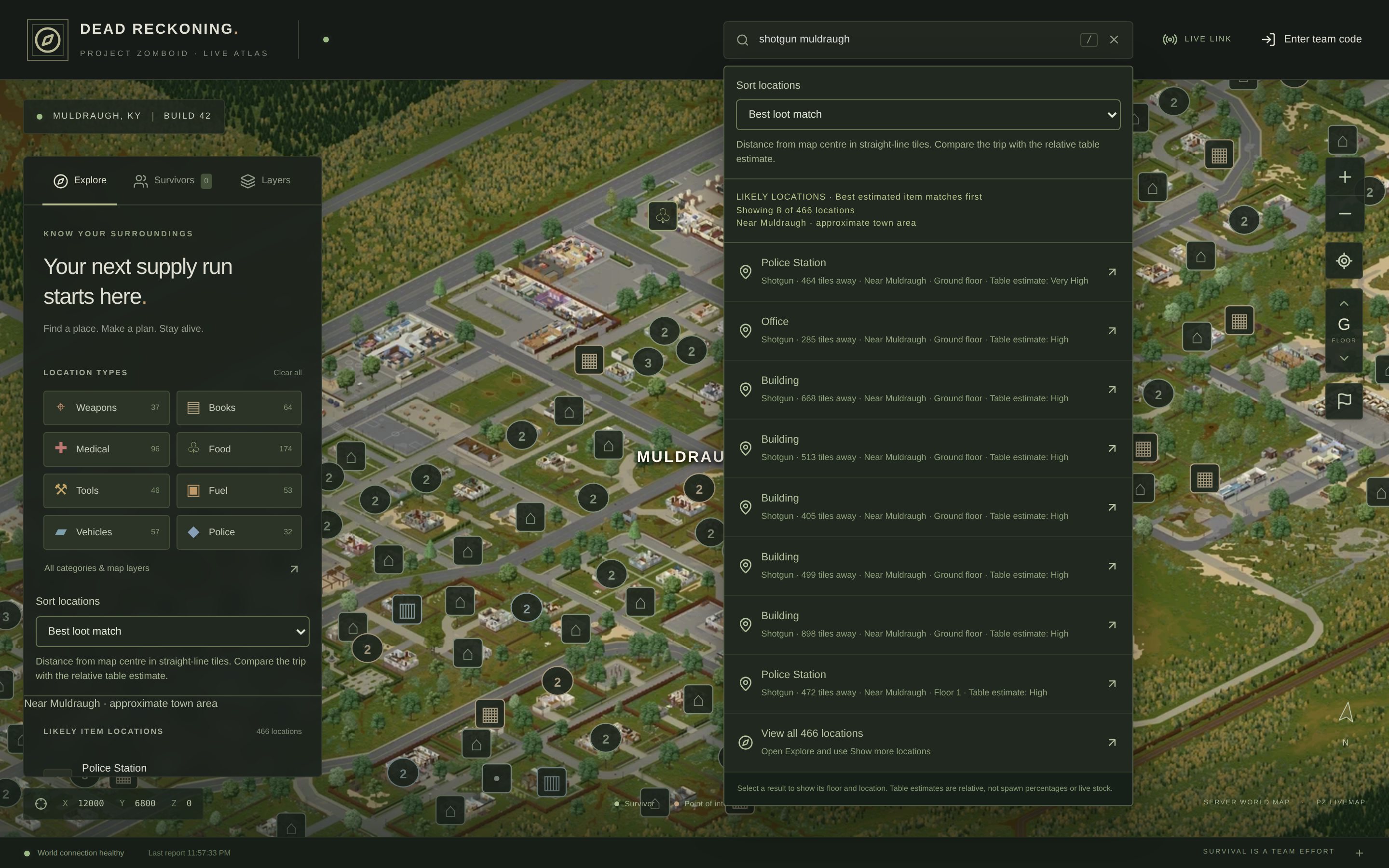Clear the search with the X icon
Image resolution: width=1389 pixels, height=868 pixels.
click(x=1114, y=40)
